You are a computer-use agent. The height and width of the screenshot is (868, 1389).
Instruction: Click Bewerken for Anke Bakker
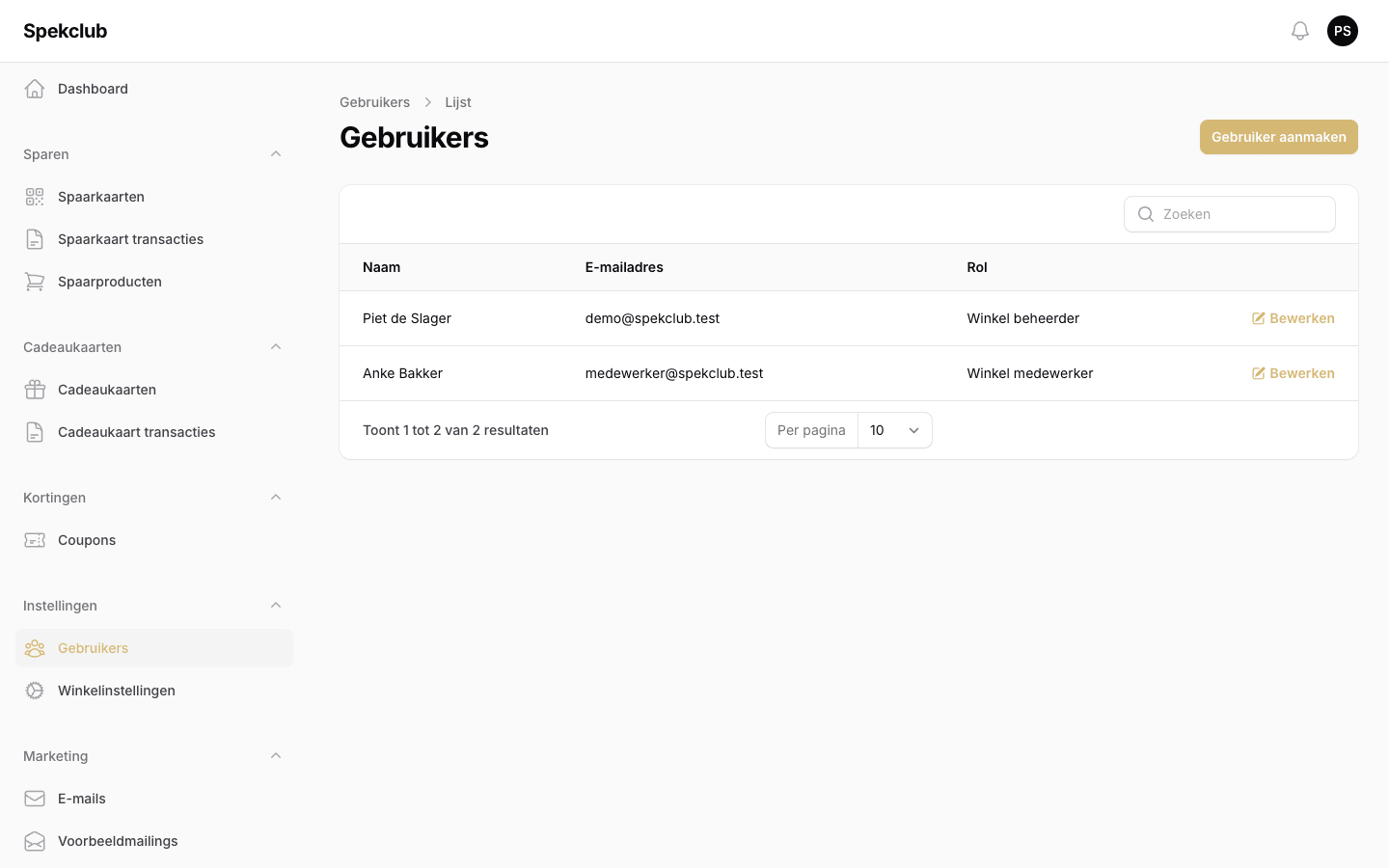point(1294,373)
